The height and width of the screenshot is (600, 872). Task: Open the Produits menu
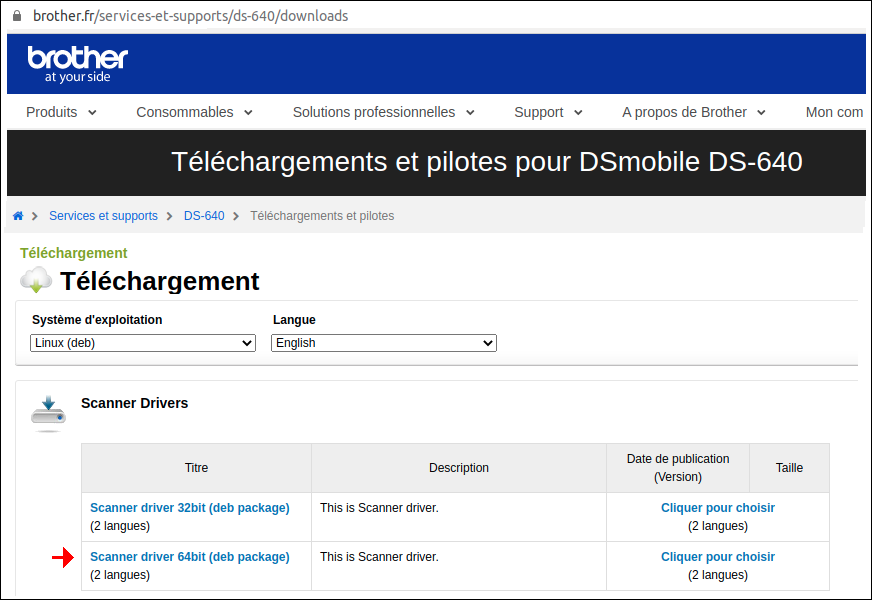(x=52, y=112)
